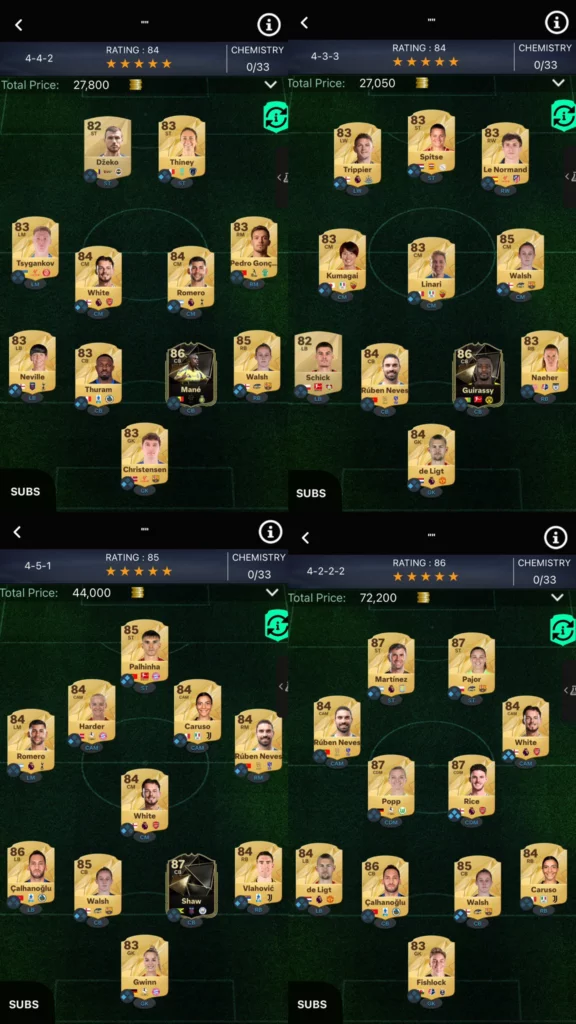Click the coins icon beside the 44,000 price

136,593
